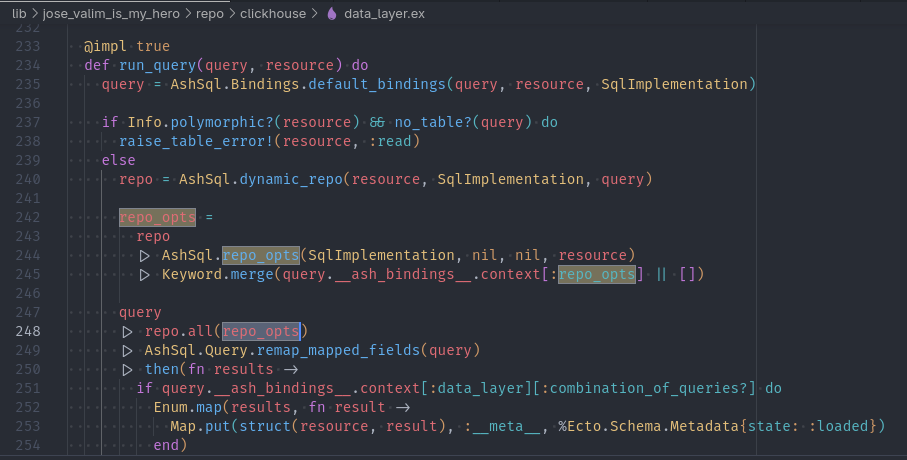Click ':data_layer' atom on line 251
This screenshot has height=460, width=907.
[476, 388]
